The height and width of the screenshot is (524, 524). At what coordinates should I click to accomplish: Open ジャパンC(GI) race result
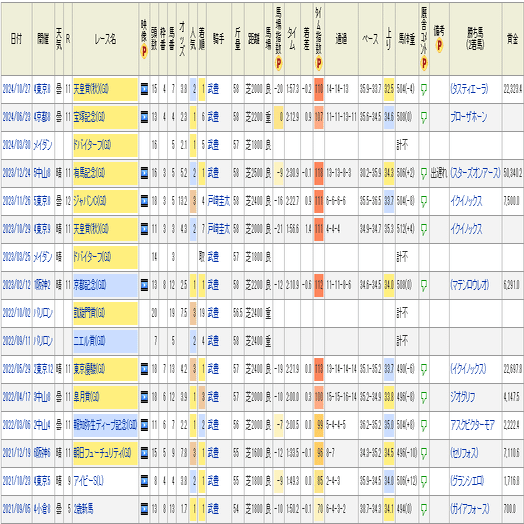(x=90, y=202)
